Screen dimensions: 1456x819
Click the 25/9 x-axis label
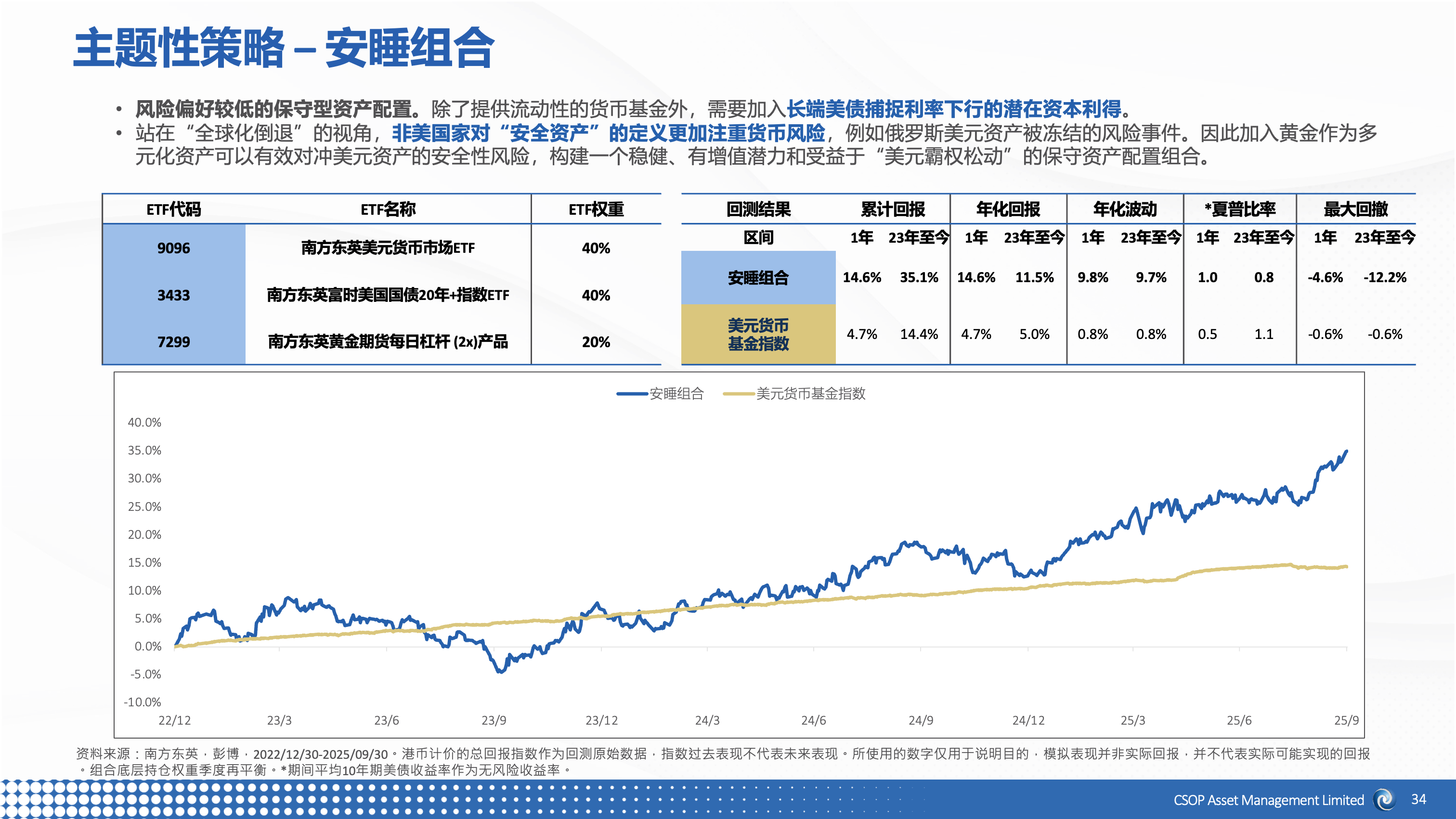click(x=1346, y=721)
